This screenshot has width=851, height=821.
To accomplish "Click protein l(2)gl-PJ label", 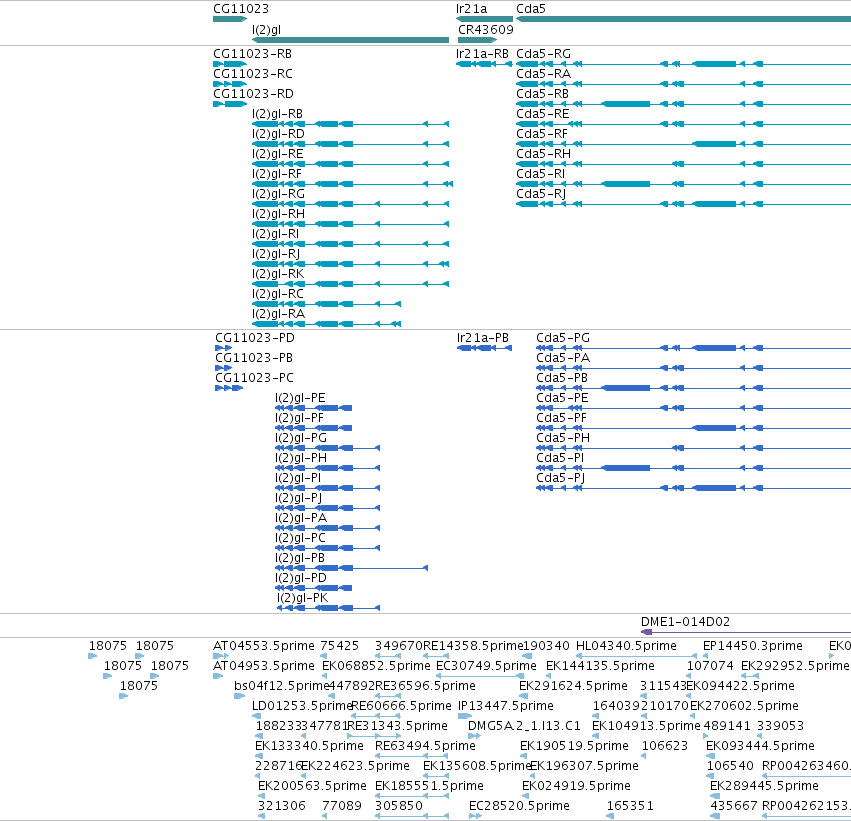I will pyautogui.click(x=299, y=498).
